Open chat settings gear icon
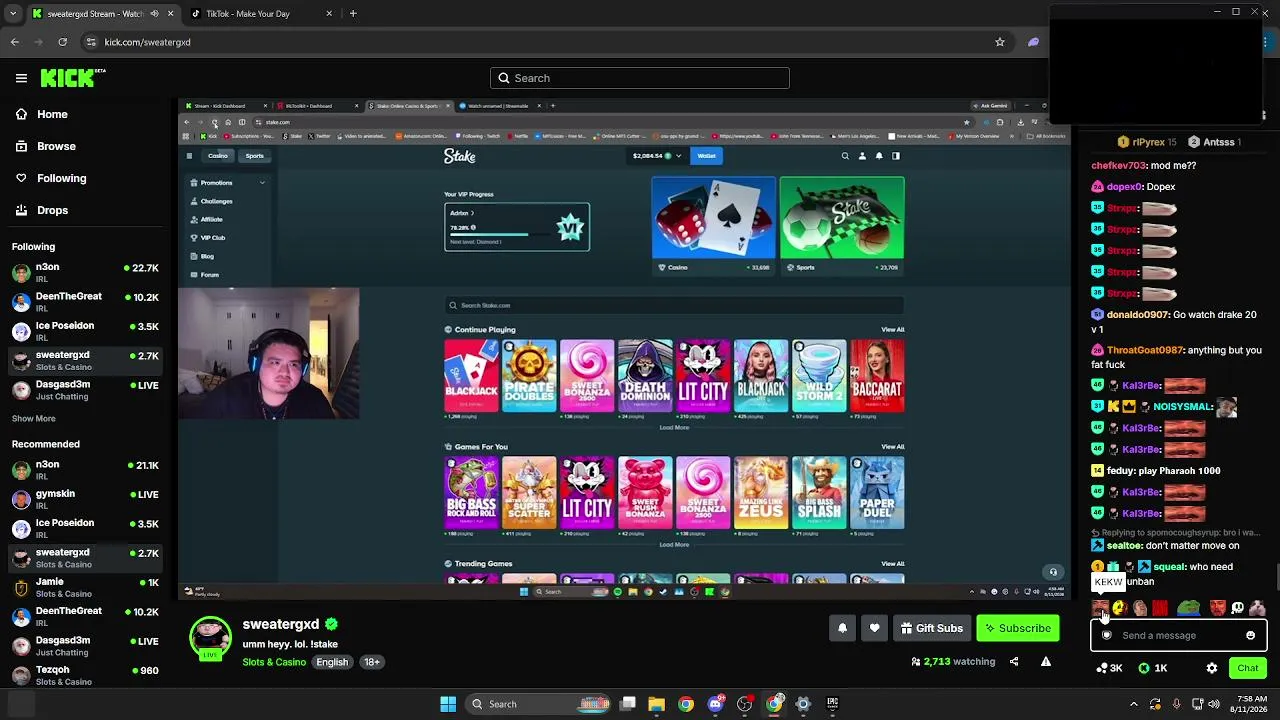Image resolution: width=1280 pixels, height=720 pixels. 1212,668
